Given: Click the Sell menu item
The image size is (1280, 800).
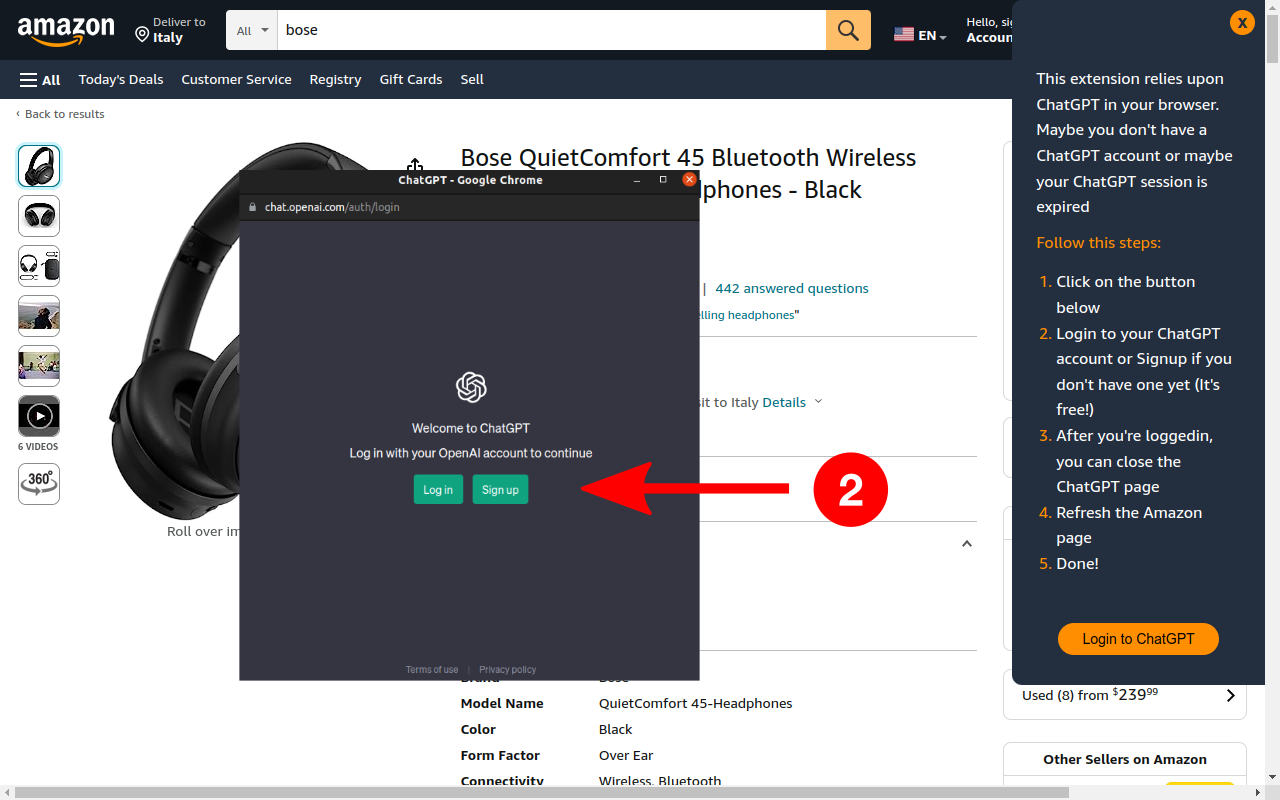Looking at the screenshot, I should [x=472, y=80].
